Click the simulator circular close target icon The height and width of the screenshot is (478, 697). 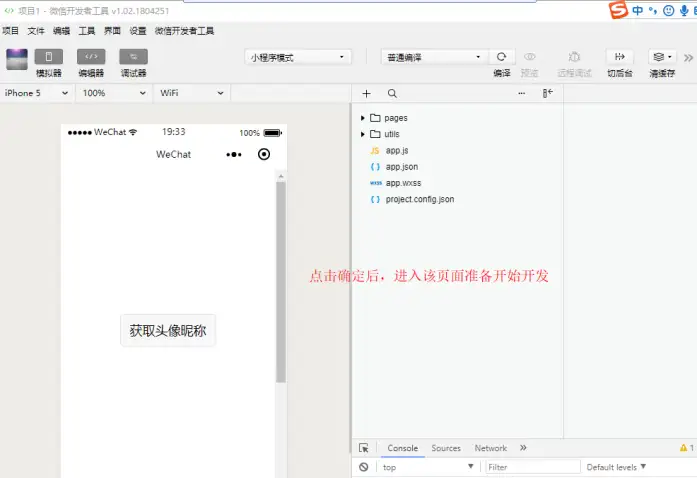click(x=264, y=154)
